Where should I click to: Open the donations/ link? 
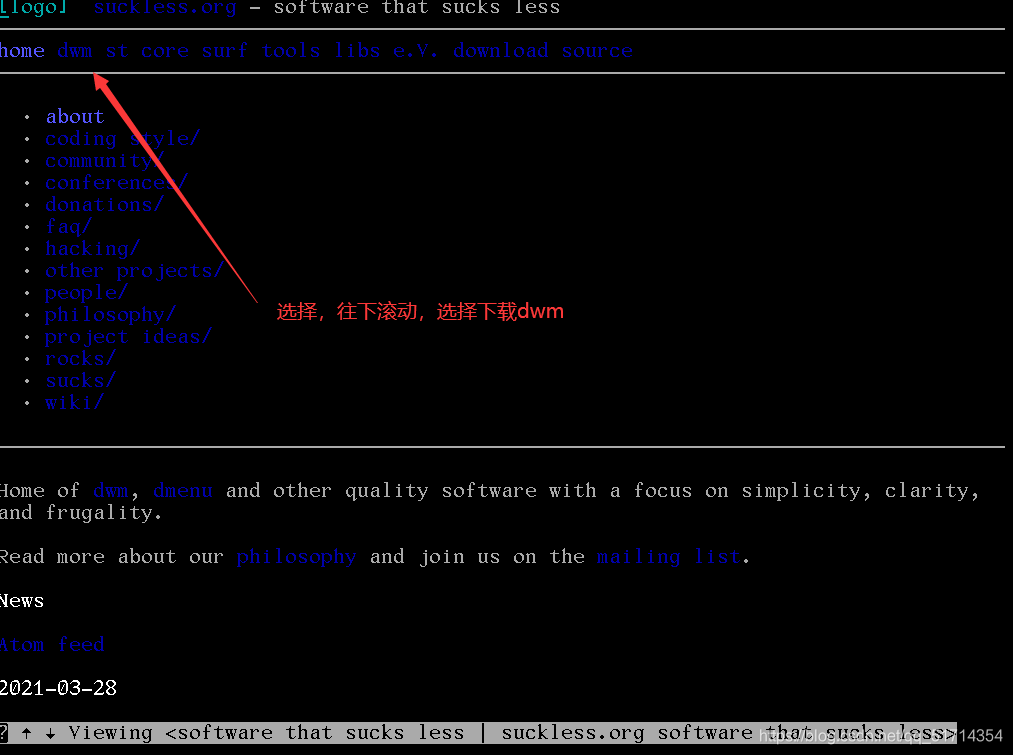click(x=105, y=204)
